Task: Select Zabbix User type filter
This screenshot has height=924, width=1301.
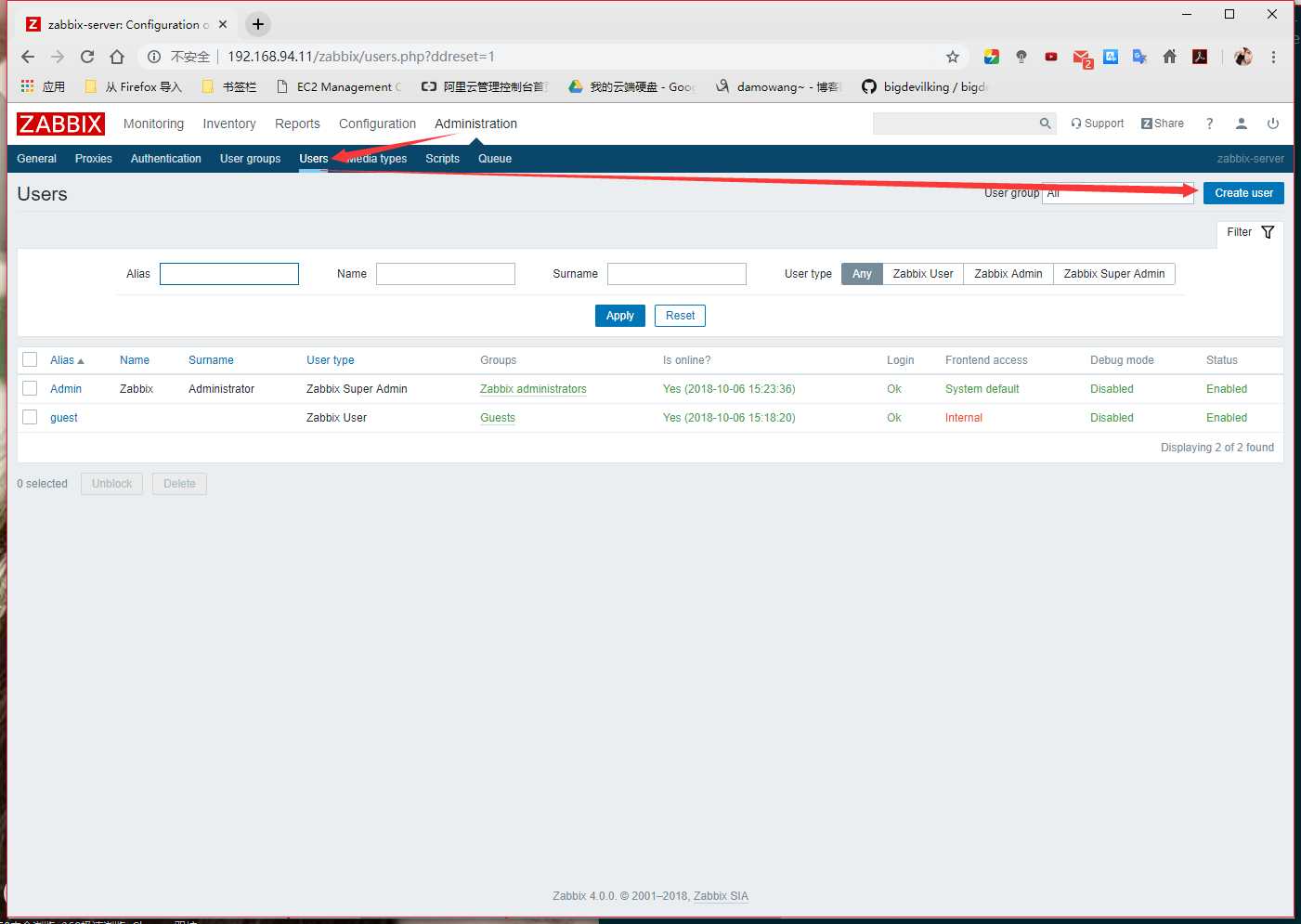Action: [923, 274]
